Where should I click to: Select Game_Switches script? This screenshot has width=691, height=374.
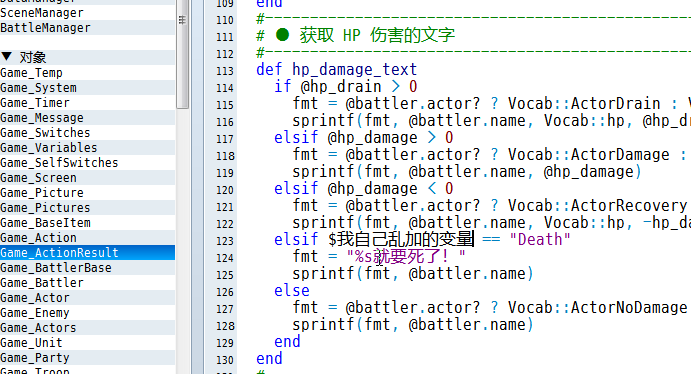click(45, 133)
